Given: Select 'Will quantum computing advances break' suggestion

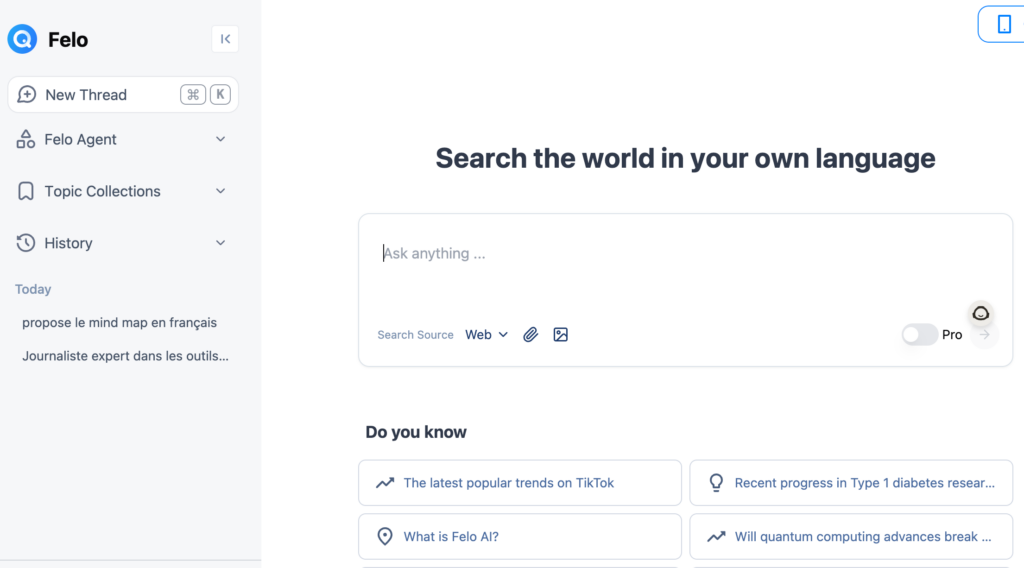Looking at the screenshot, I should (851, 537).
